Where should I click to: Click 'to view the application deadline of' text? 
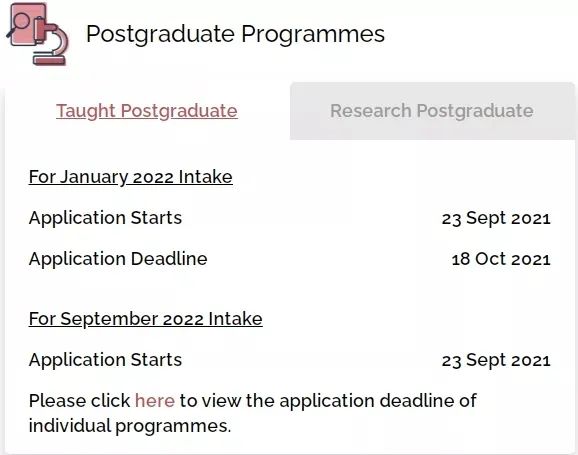pyautogui.click(x=328, y=400)
